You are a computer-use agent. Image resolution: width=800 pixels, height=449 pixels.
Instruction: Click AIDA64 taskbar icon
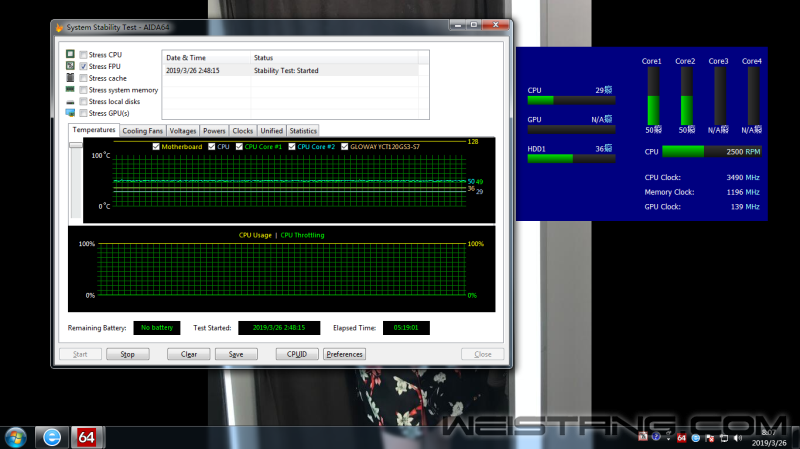[x=86, y=437]
